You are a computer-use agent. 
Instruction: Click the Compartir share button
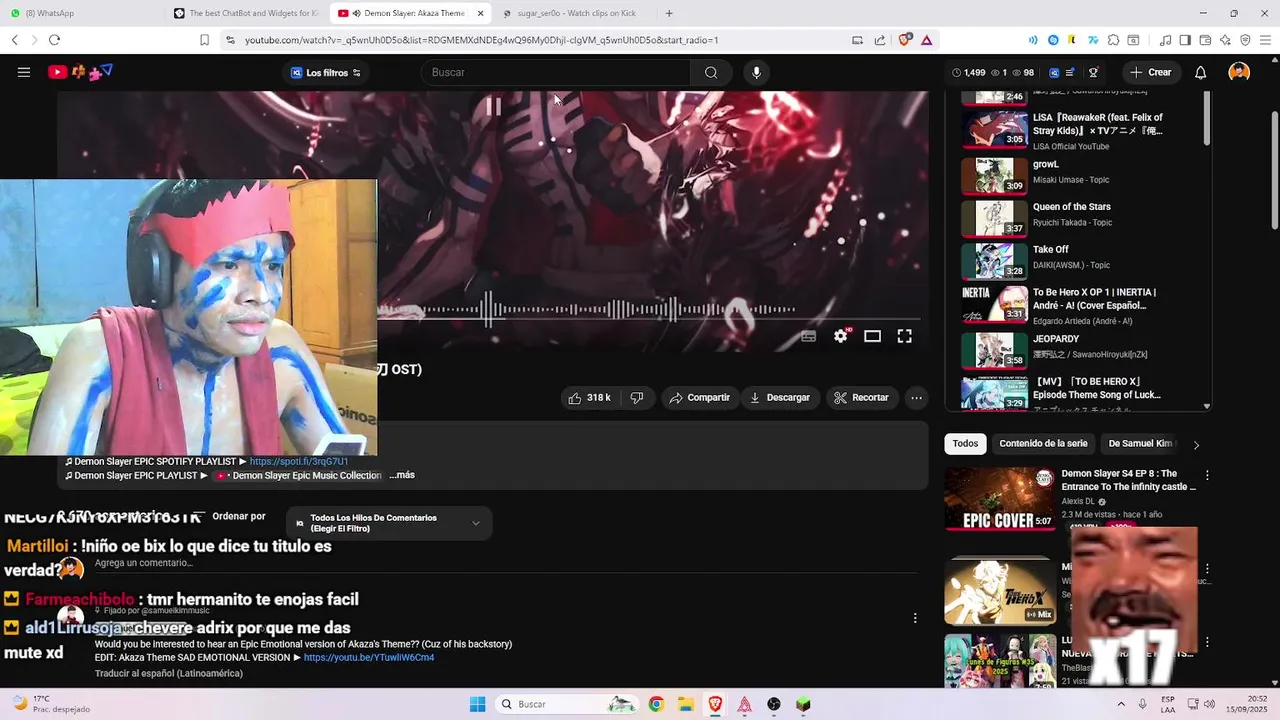(700, 398)
